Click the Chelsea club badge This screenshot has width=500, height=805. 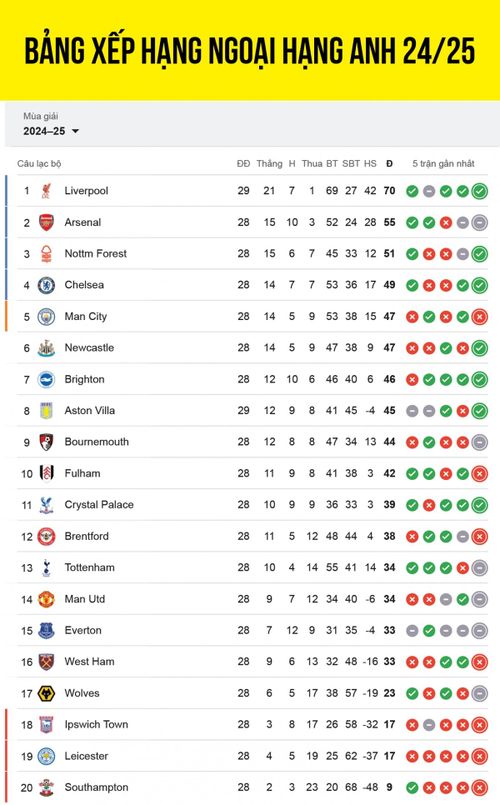[46, 285]
